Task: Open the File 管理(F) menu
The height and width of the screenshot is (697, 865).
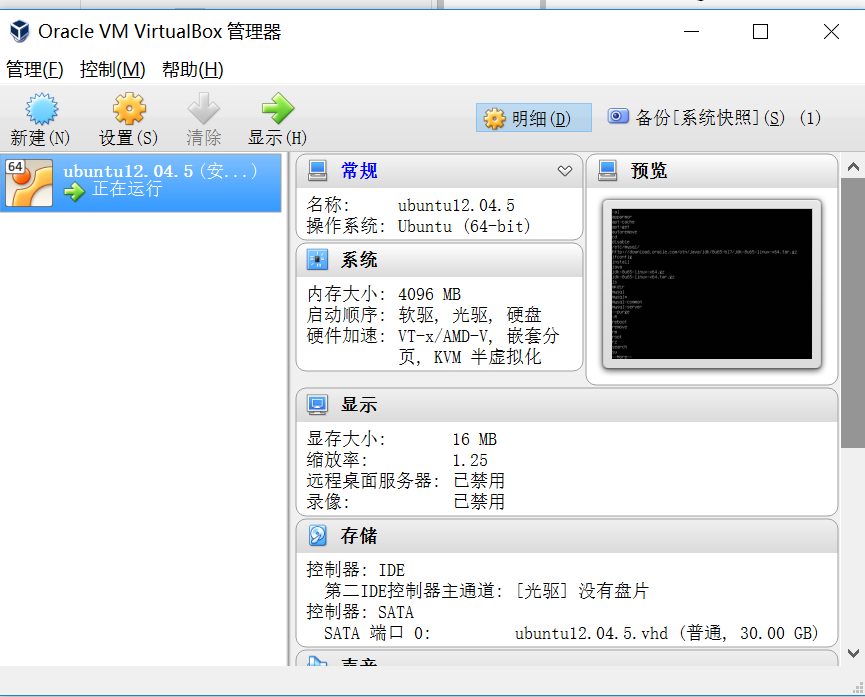Action: click(34, 70)
